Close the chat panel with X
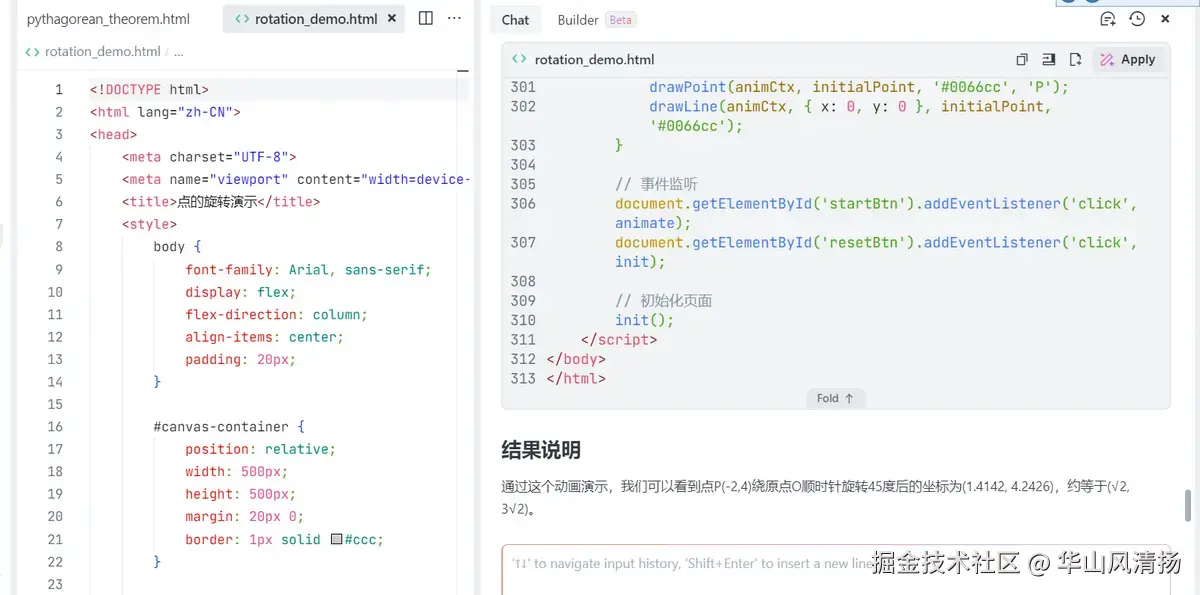Viewport: 1200px width, 595px height. tap(1165, 19)
